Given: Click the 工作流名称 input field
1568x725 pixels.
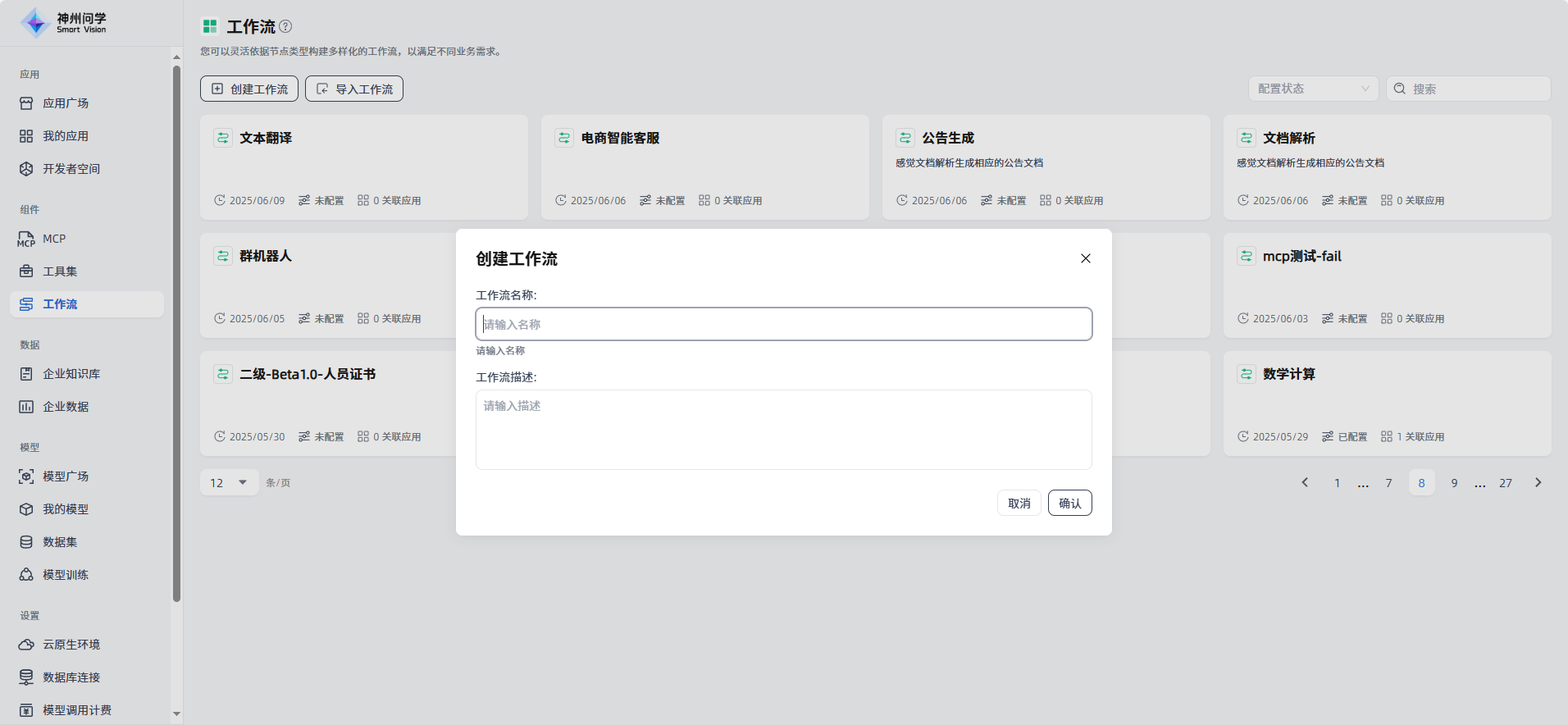Looking at the screenshot, I should (783, 324).
